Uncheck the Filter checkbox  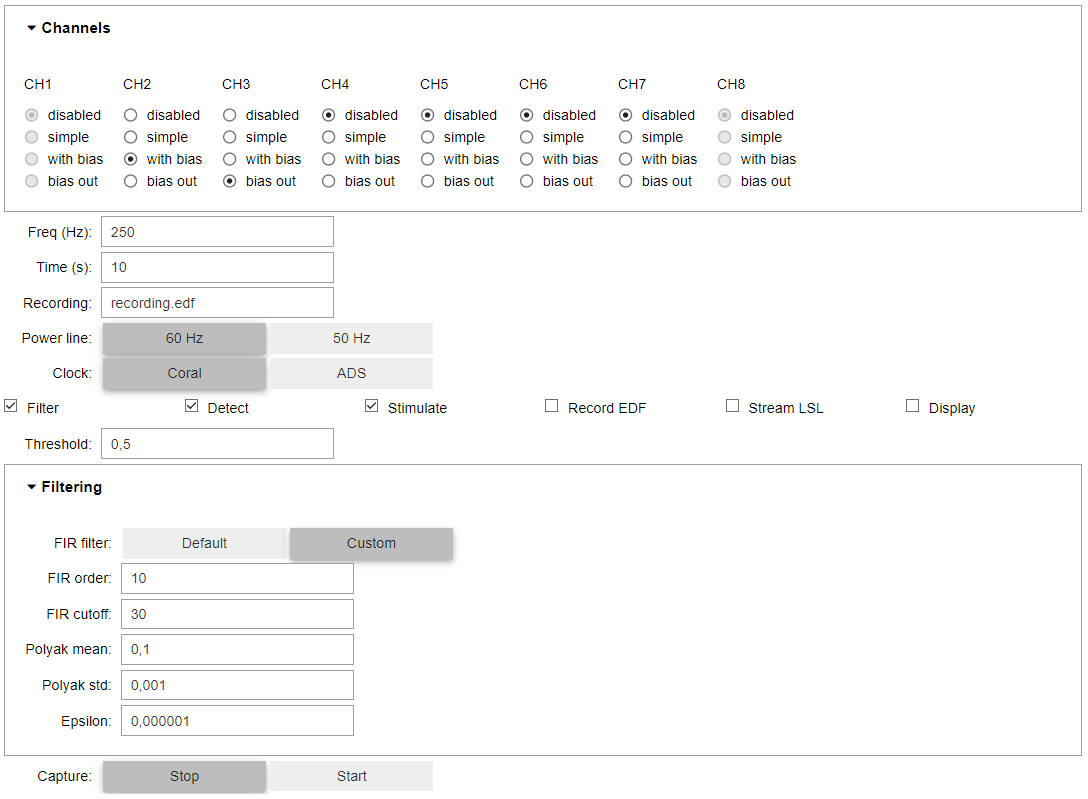[x=9, y=405]
